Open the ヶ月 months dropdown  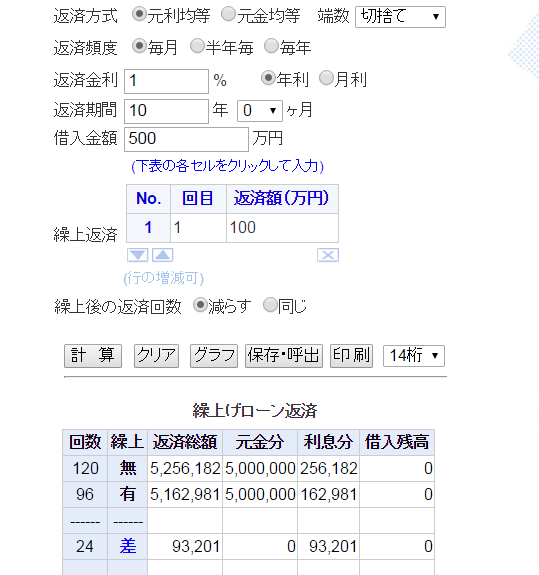click(x=260, y=111)
